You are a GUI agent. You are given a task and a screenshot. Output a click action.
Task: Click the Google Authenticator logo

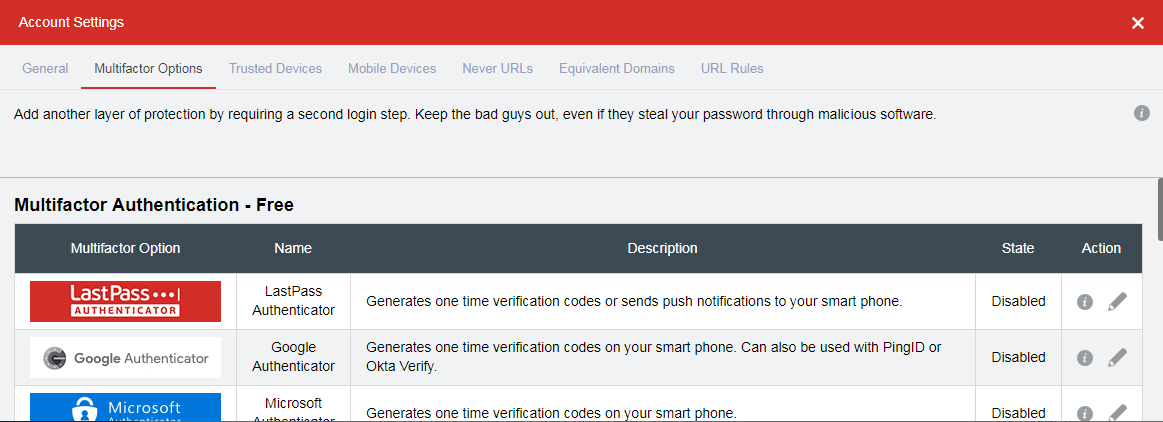[125, 357]
